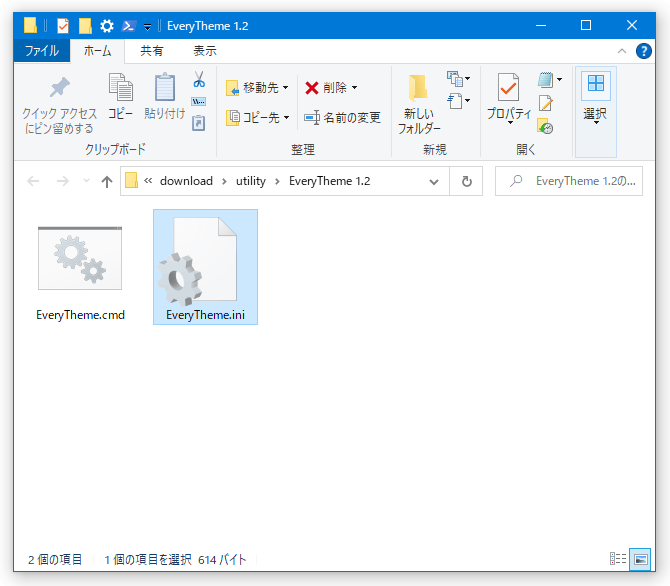Image resolution: width=670 pixels, height=586 pixels.
Task: Open the recent locations dropdown arrow
Action: point(86,181)
